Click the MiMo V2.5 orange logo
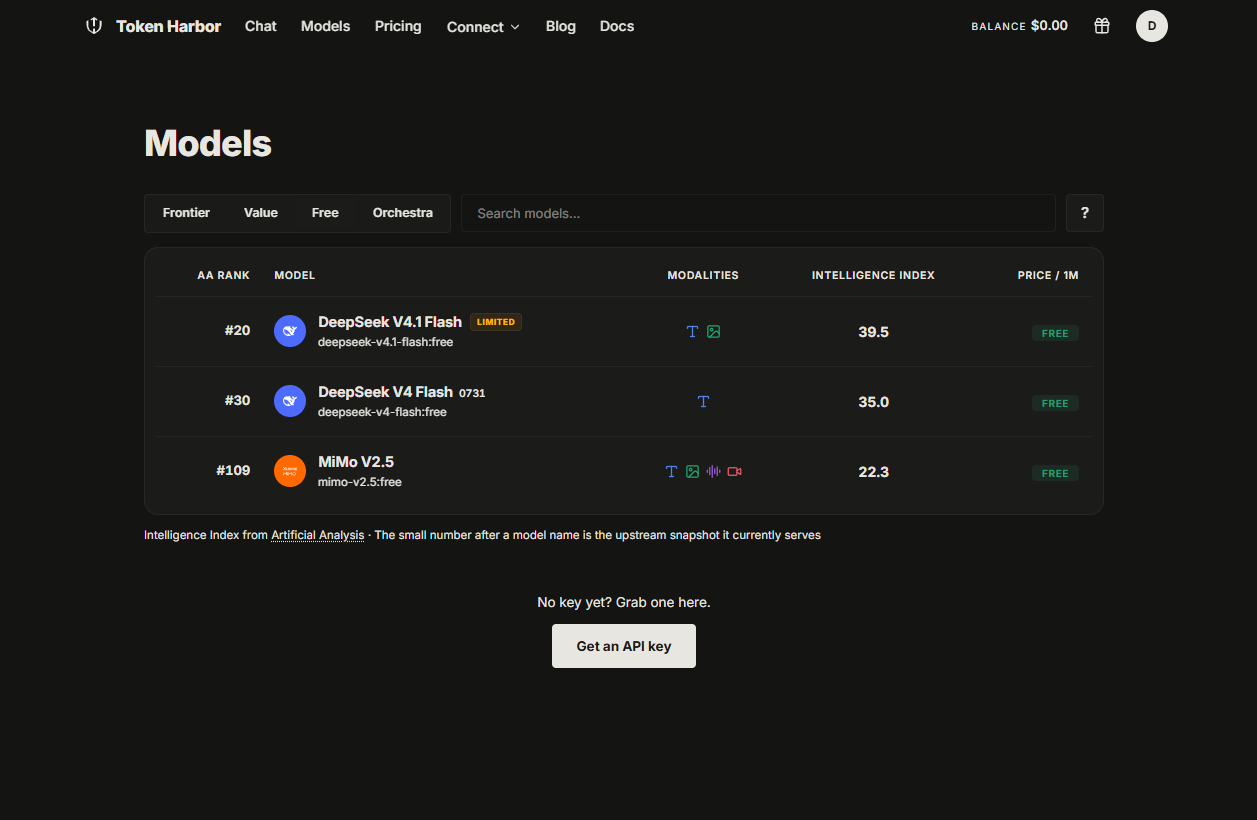Image resolution: width=1257 pixels, height=820 pixels. click(x=290, y=471)
